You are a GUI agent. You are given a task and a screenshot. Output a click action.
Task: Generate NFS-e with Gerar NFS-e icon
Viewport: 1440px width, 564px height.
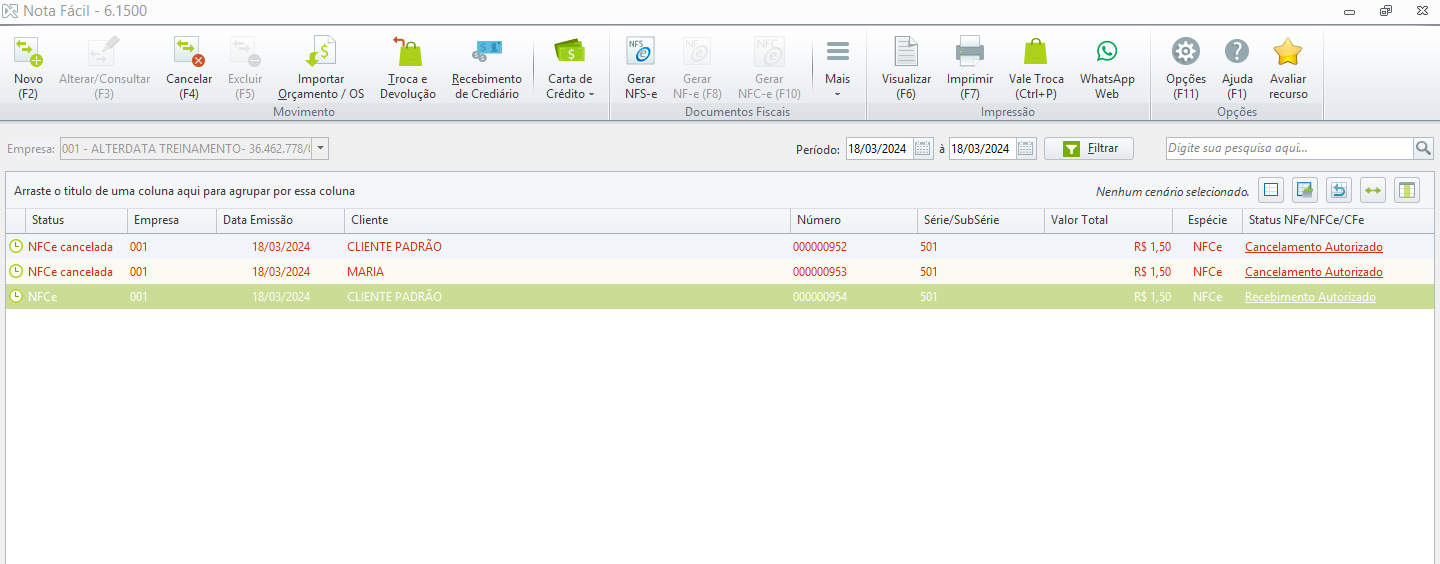641,68
